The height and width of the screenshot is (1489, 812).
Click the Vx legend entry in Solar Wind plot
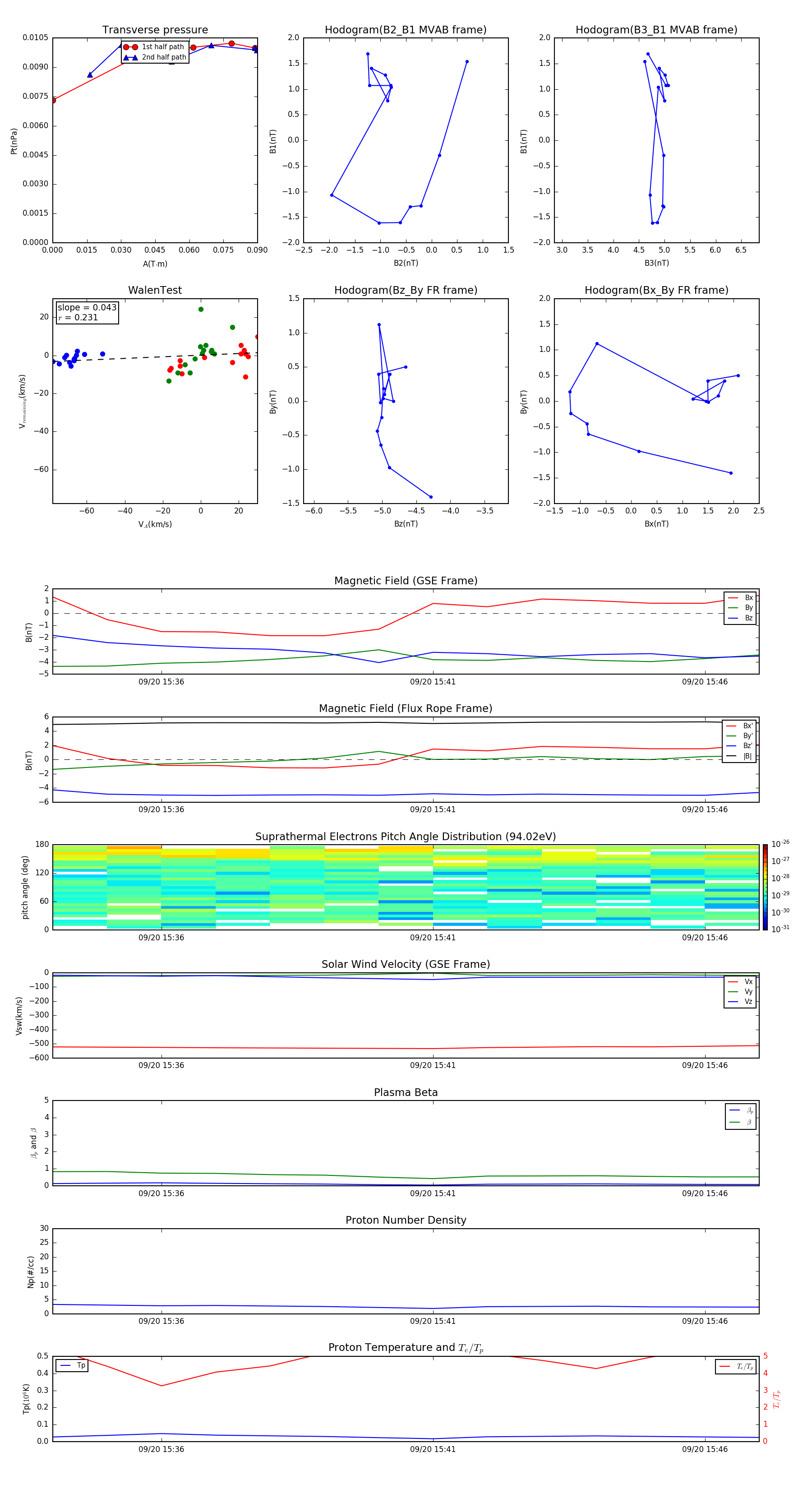[x=740, y=981]
